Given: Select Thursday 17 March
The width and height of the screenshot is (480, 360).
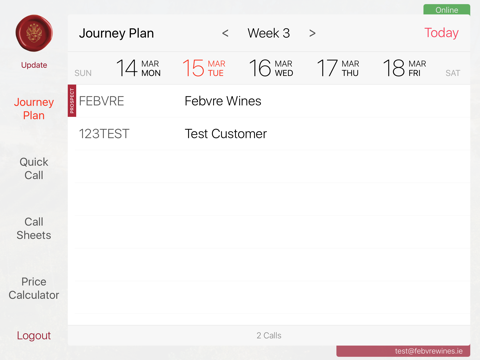Looking at the screenshot, I should pos(338,68).
